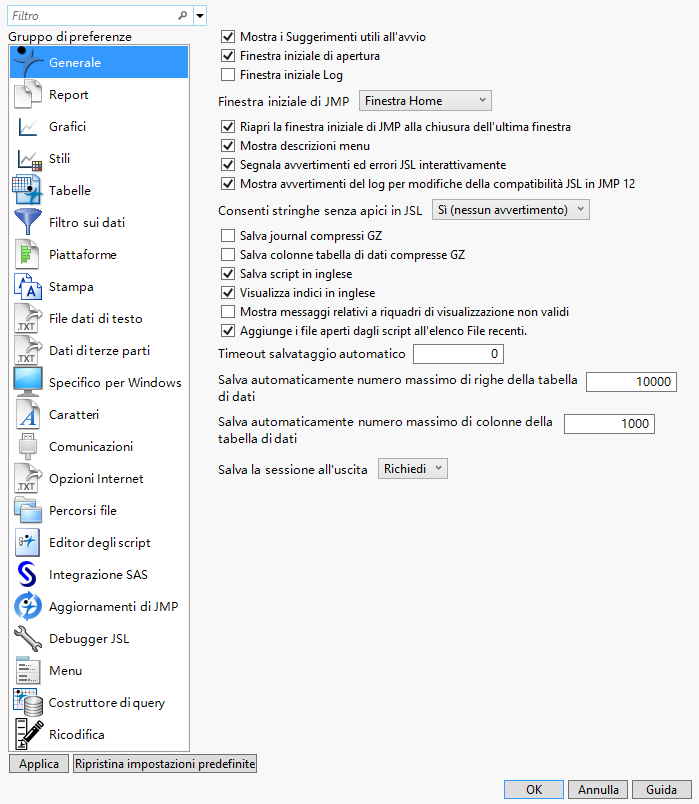Click the maximum rows field 10000
This screenshot has width=699, height=804.
point(631,381)
